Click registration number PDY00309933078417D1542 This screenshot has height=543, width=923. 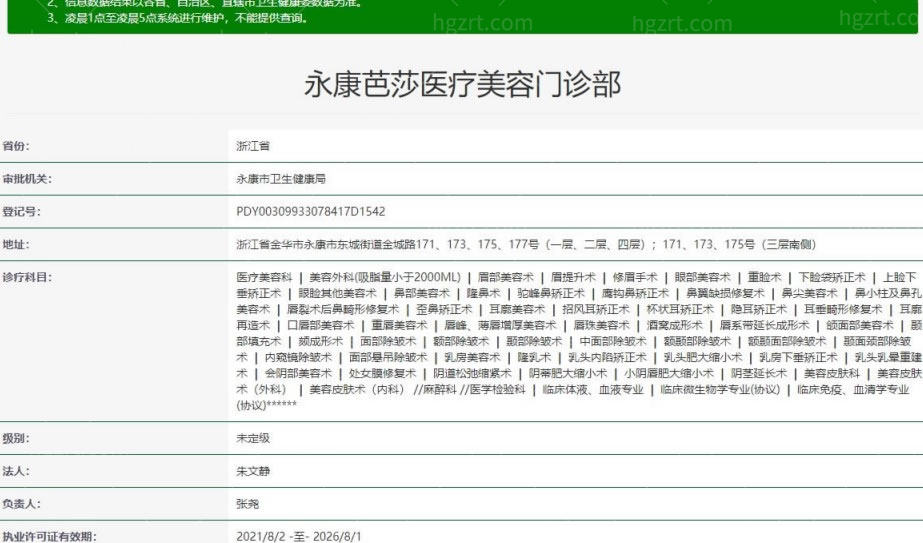311,212
